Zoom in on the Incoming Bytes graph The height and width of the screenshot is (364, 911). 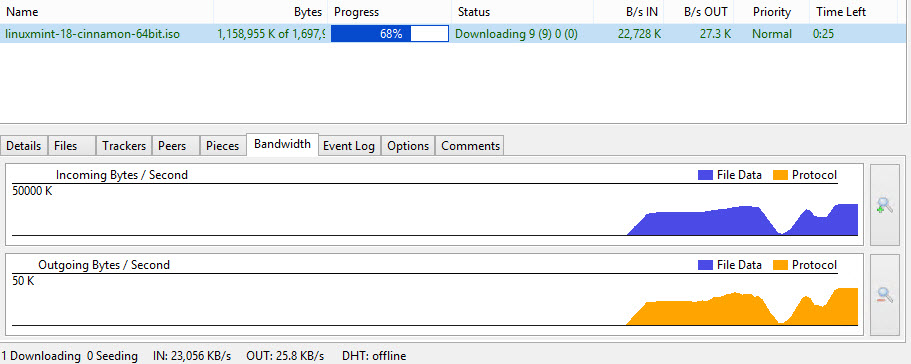884,205
